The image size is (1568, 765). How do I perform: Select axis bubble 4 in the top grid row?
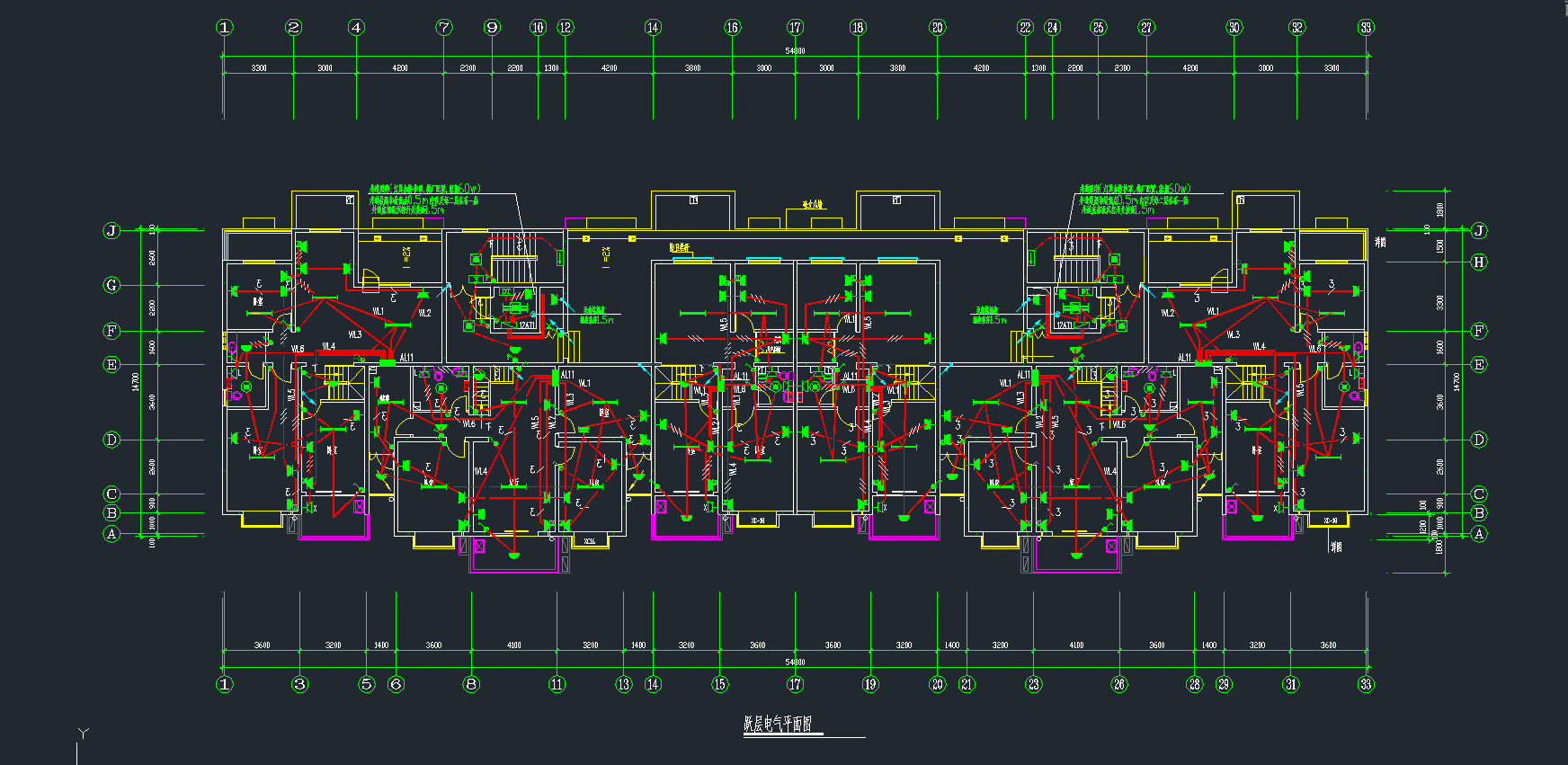coord(356,27)
